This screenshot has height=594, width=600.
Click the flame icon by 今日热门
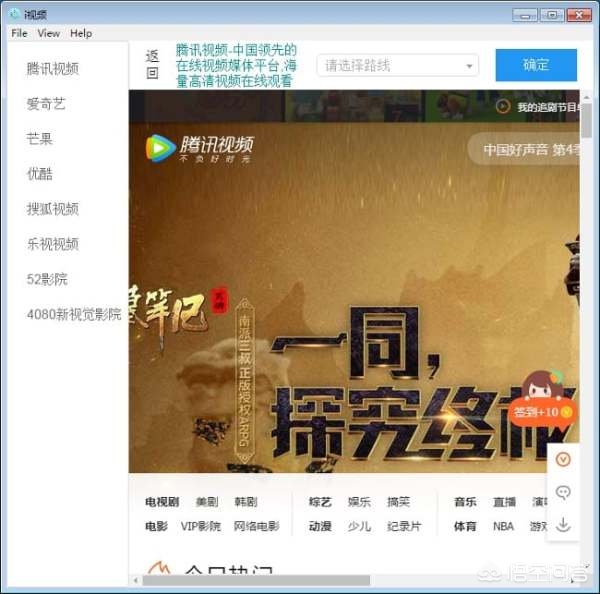[159, 568]
